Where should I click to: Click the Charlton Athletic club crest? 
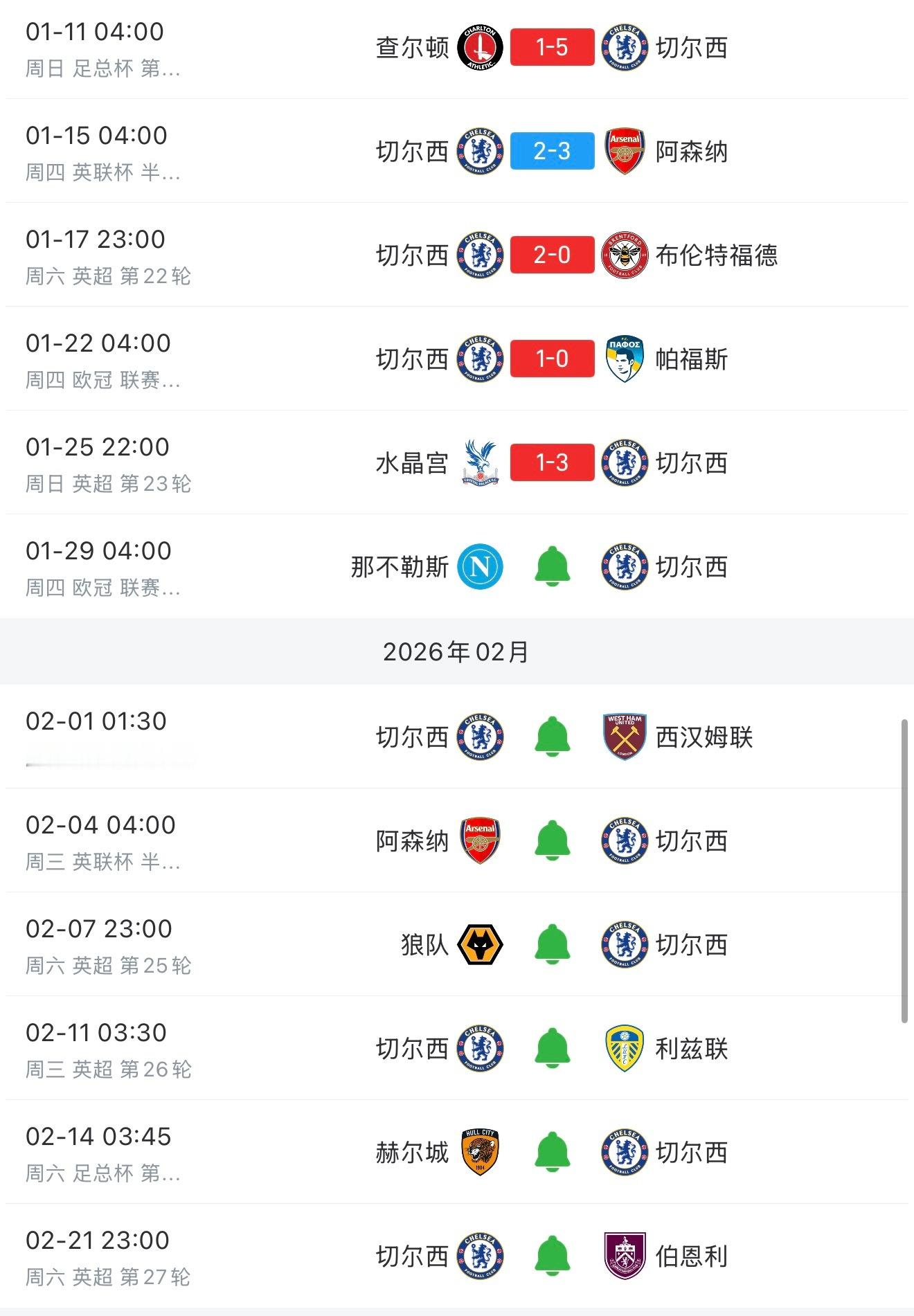480,48
